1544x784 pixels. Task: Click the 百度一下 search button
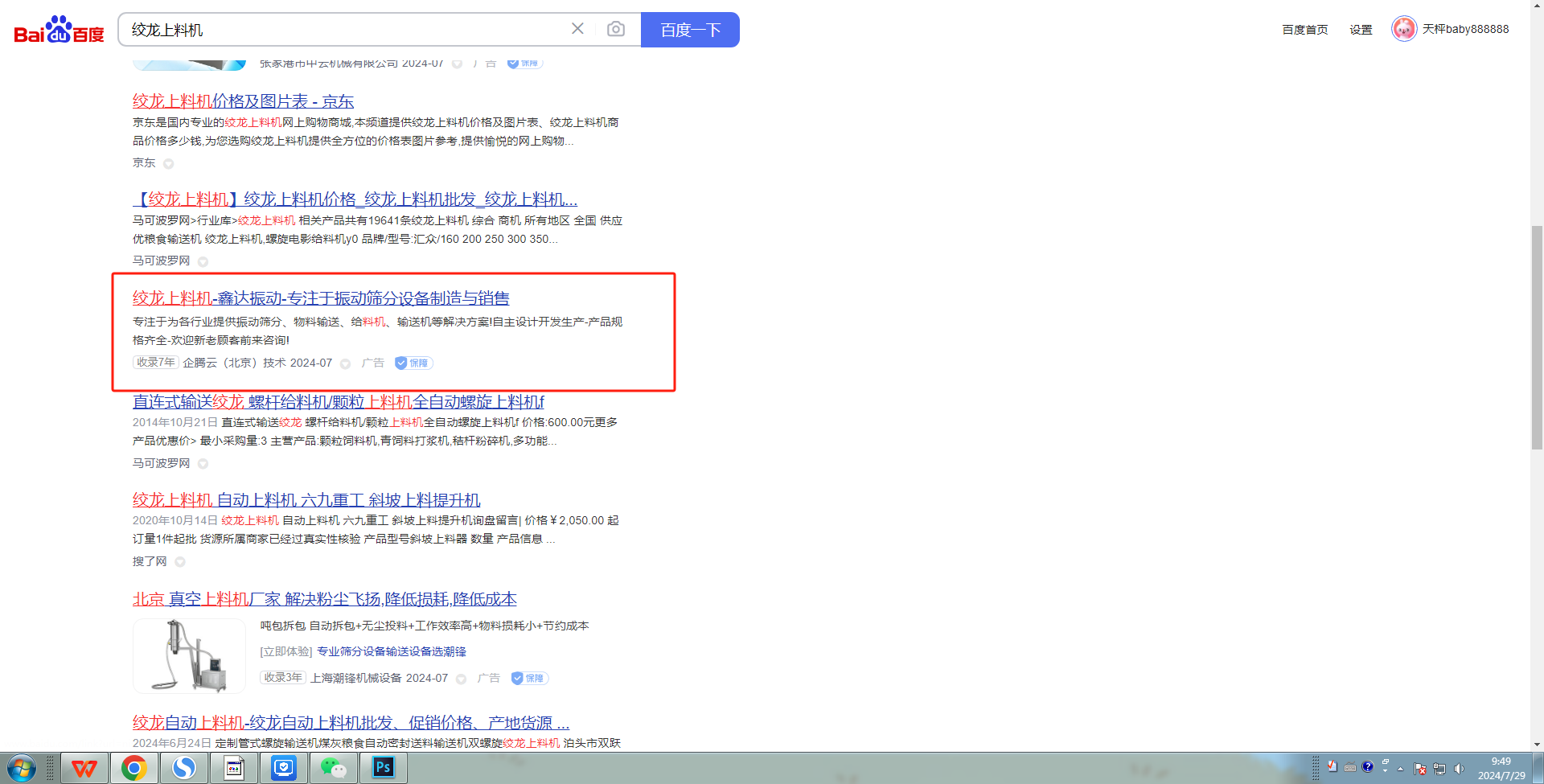[690, 30]
